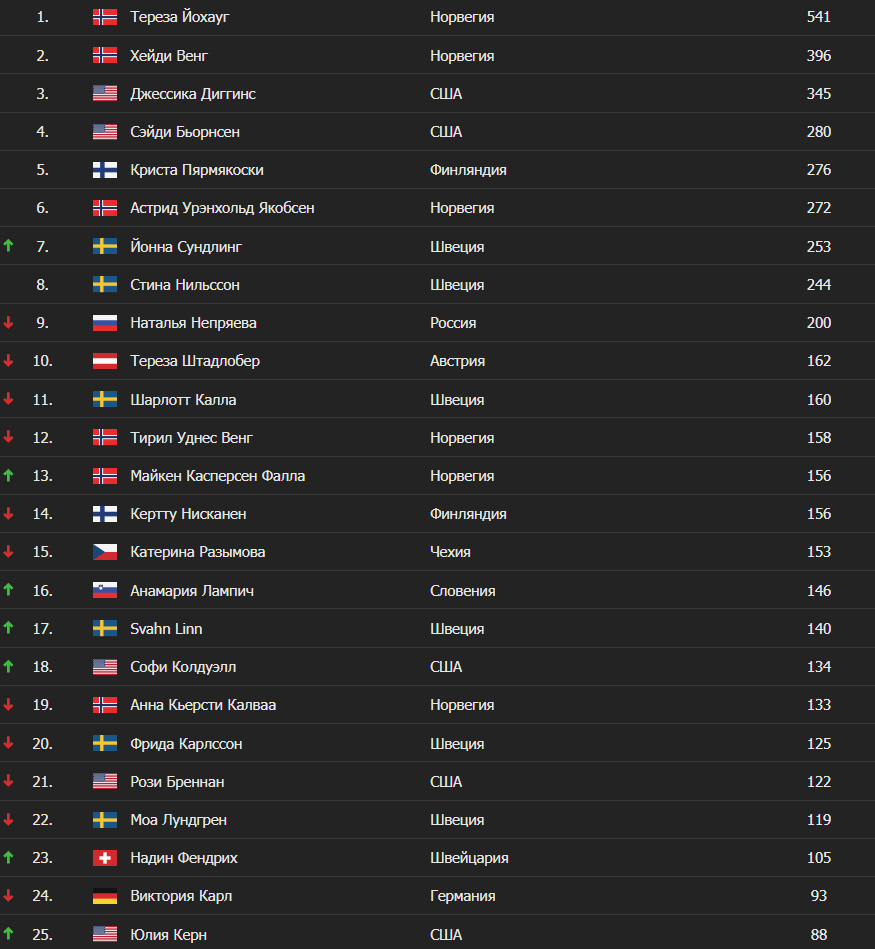
Task: Open Шарлотт Калла profile link
Action: pos(183,399)
